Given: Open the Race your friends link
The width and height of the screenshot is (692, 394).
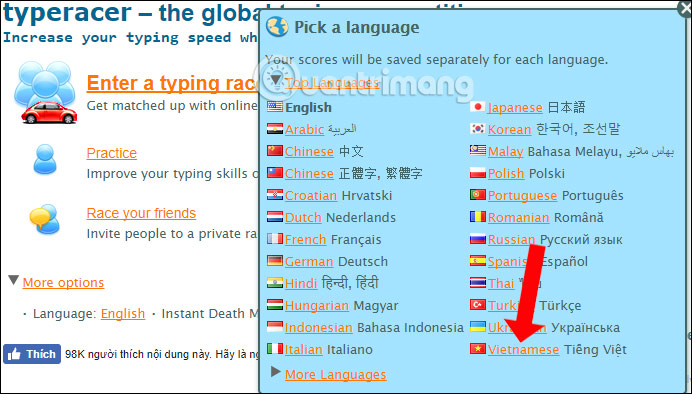Looking at the screenshot, I should (x=141, y=213).
